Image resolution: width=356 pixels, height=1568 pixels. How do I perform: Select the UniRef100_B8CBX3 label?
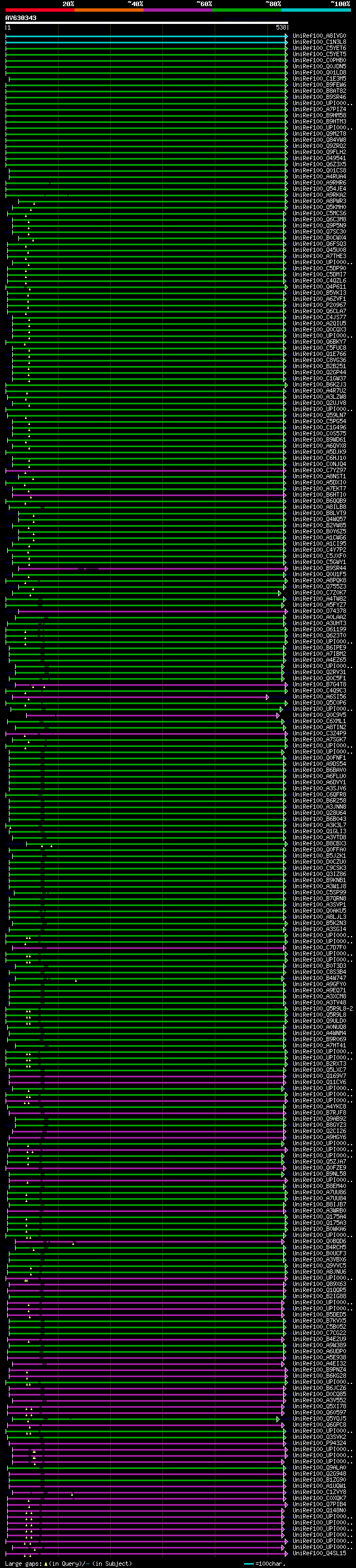tap(319, 844)
